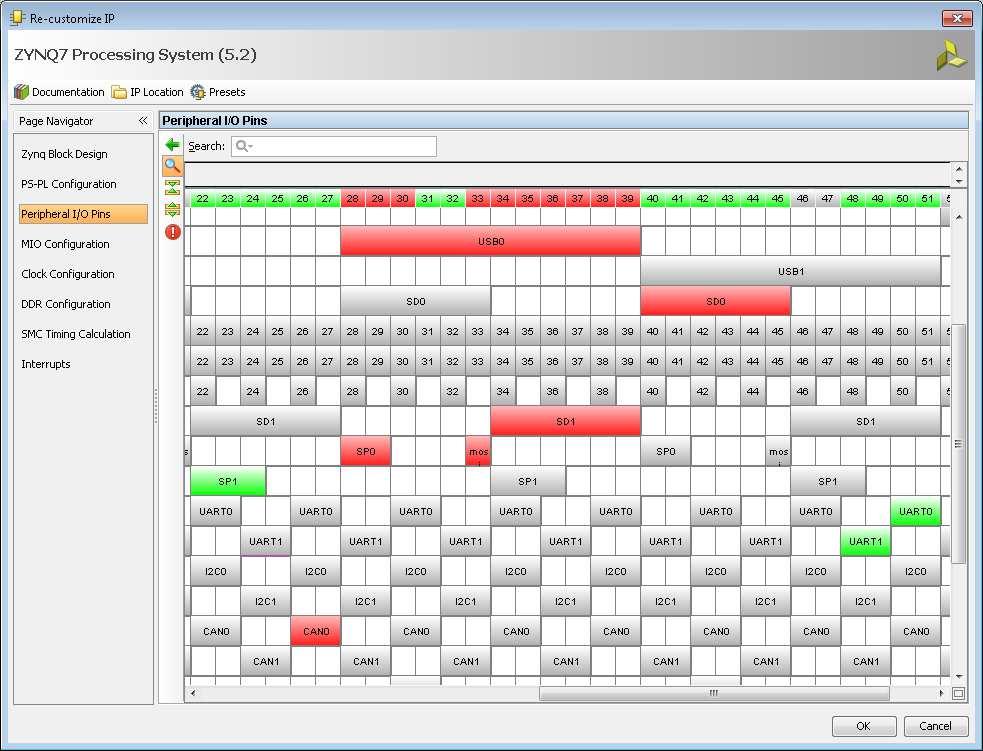983x751 pixels.
Task: Click the horizontal scrollbar right arrow
Action: (941, 693)
